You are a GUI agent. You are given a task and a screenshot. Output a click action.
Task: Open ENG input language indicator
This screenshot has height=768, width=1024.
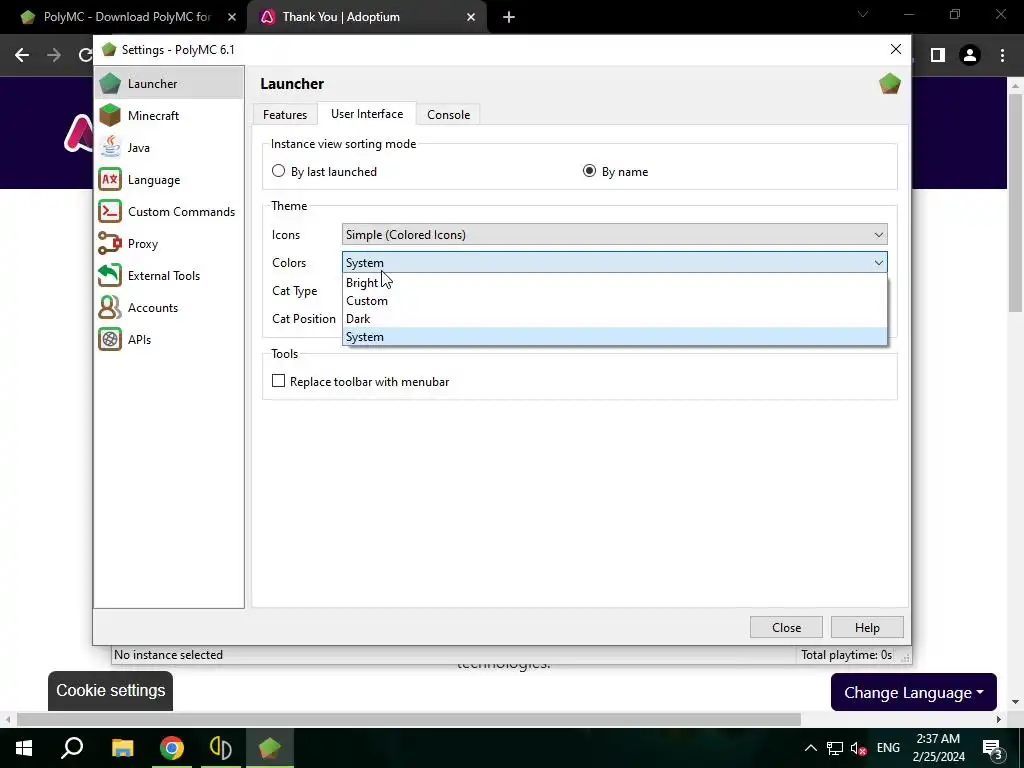(x=888, y=748)
